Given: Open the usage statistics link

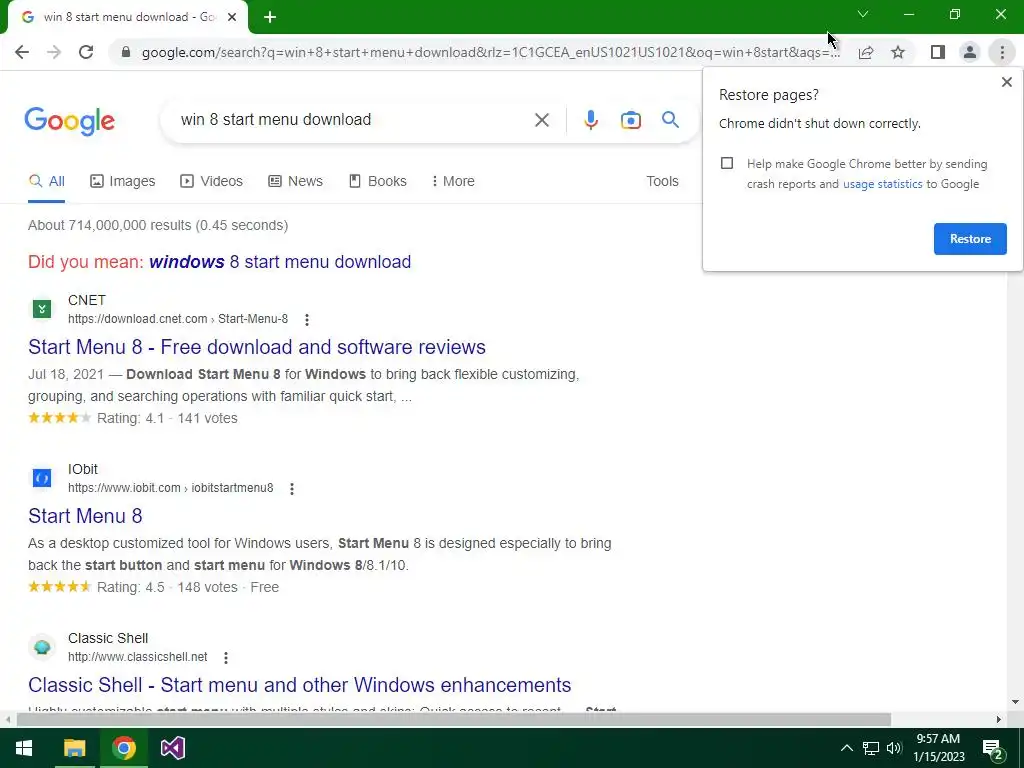Looking at the screenshot, I should [x=882, y=184].
